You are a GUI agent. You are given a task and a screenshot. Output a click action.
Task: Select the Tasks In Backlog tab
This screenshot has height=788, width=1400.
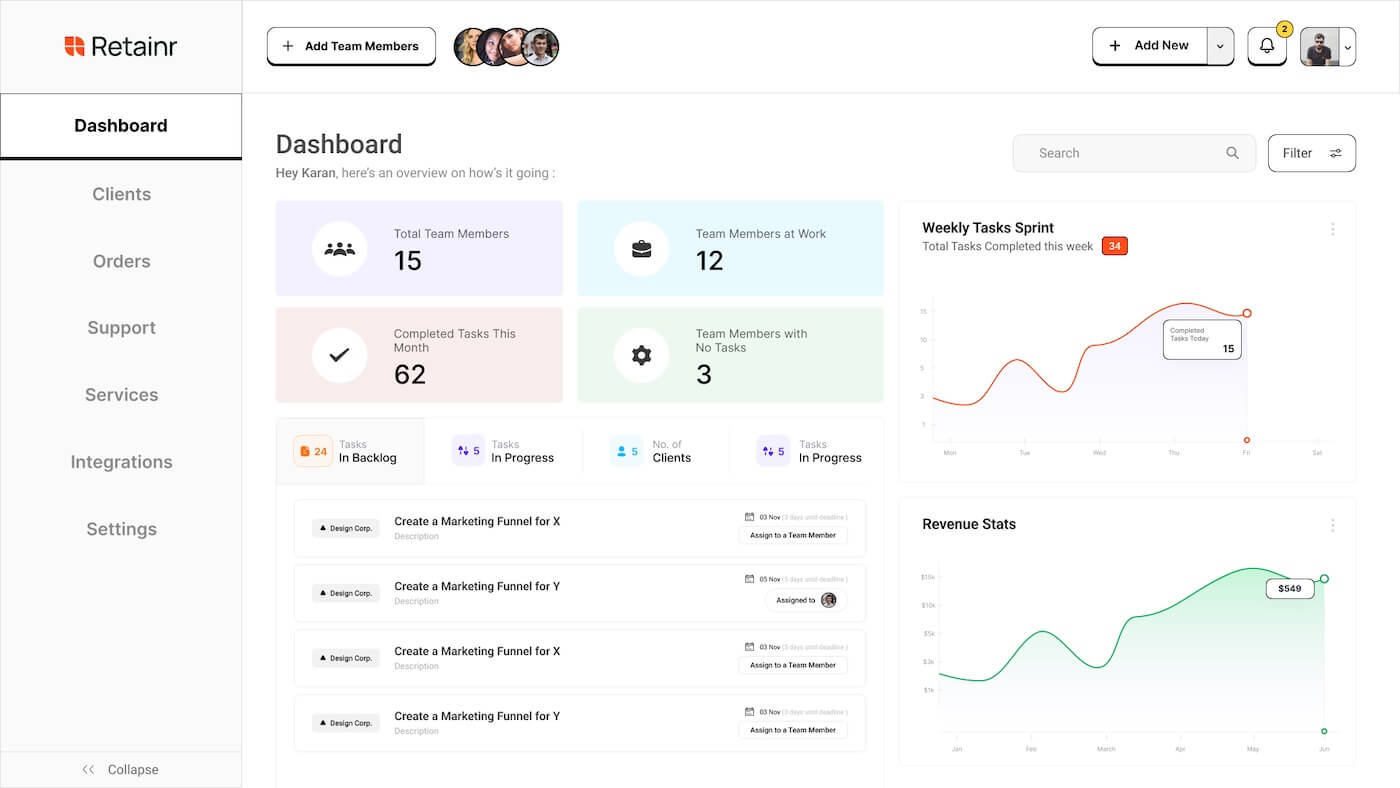pyautogui.click(x=350, y=451)
